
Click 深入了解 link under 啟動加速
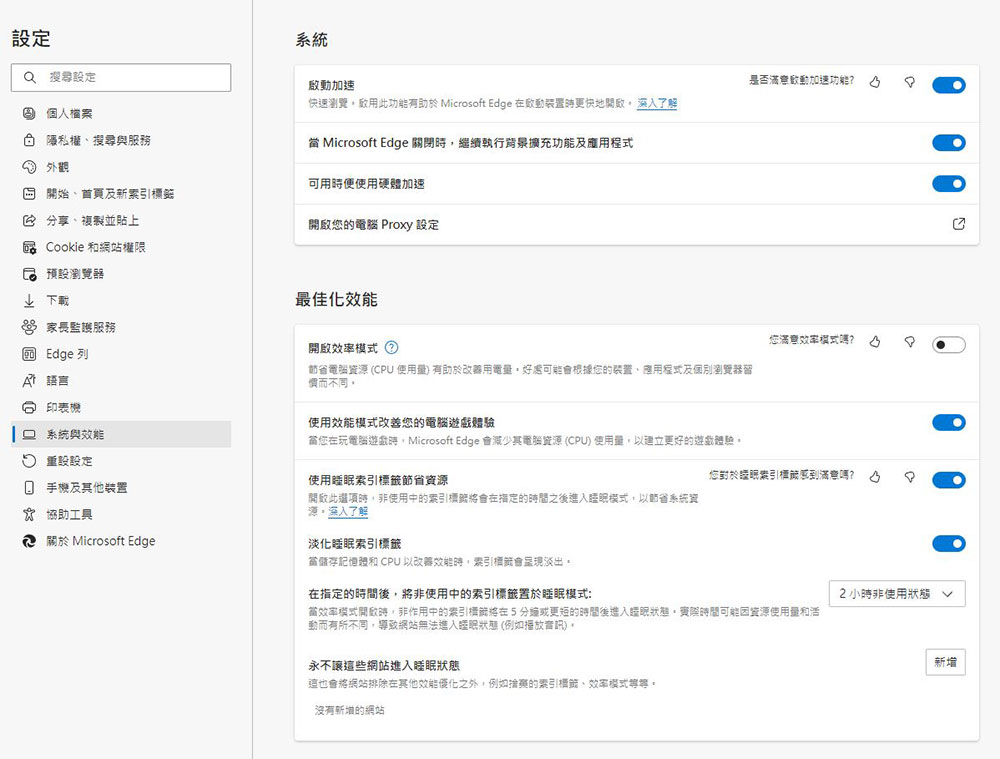click(657, 103)
